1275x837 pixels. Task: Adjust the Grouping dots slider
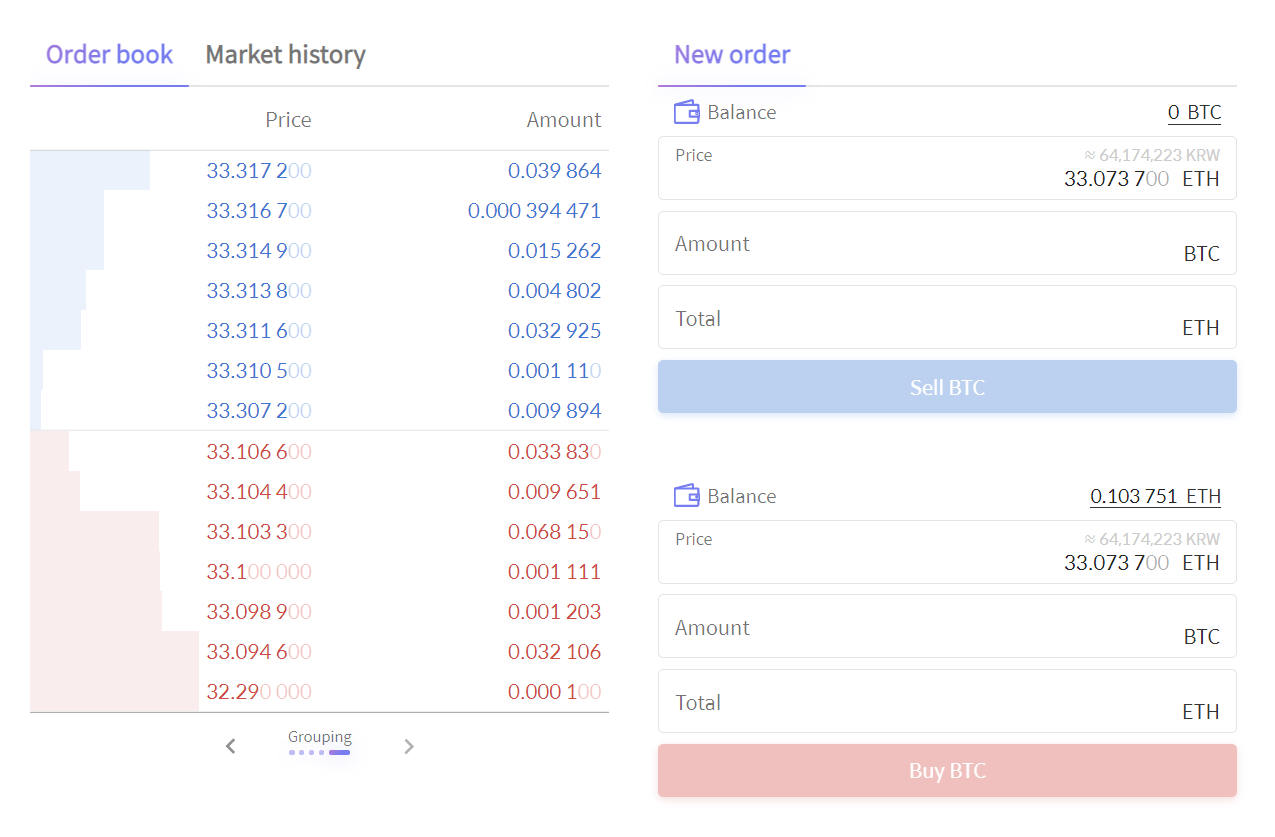click(320, 752)
